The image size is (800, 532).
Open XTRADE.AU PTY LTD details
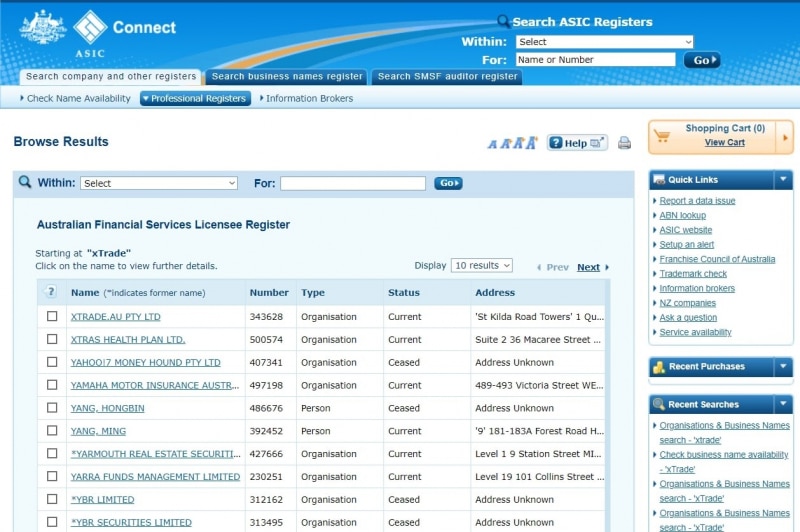(x=115, y=317)
